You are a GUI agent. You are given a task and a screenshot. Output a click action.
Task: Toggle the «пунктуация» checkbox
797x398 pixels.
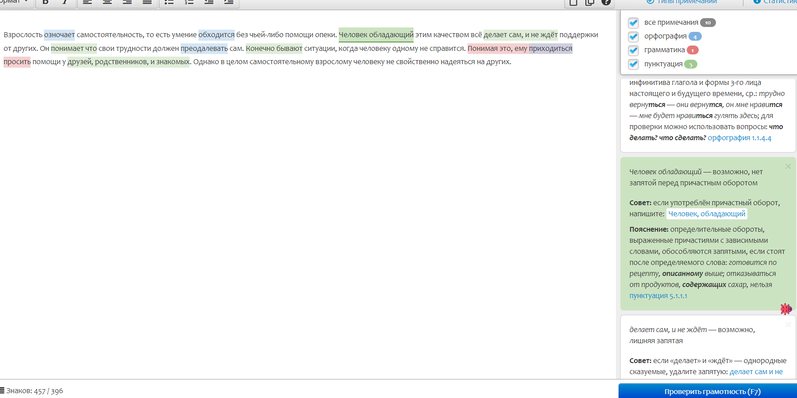(633, 64)
